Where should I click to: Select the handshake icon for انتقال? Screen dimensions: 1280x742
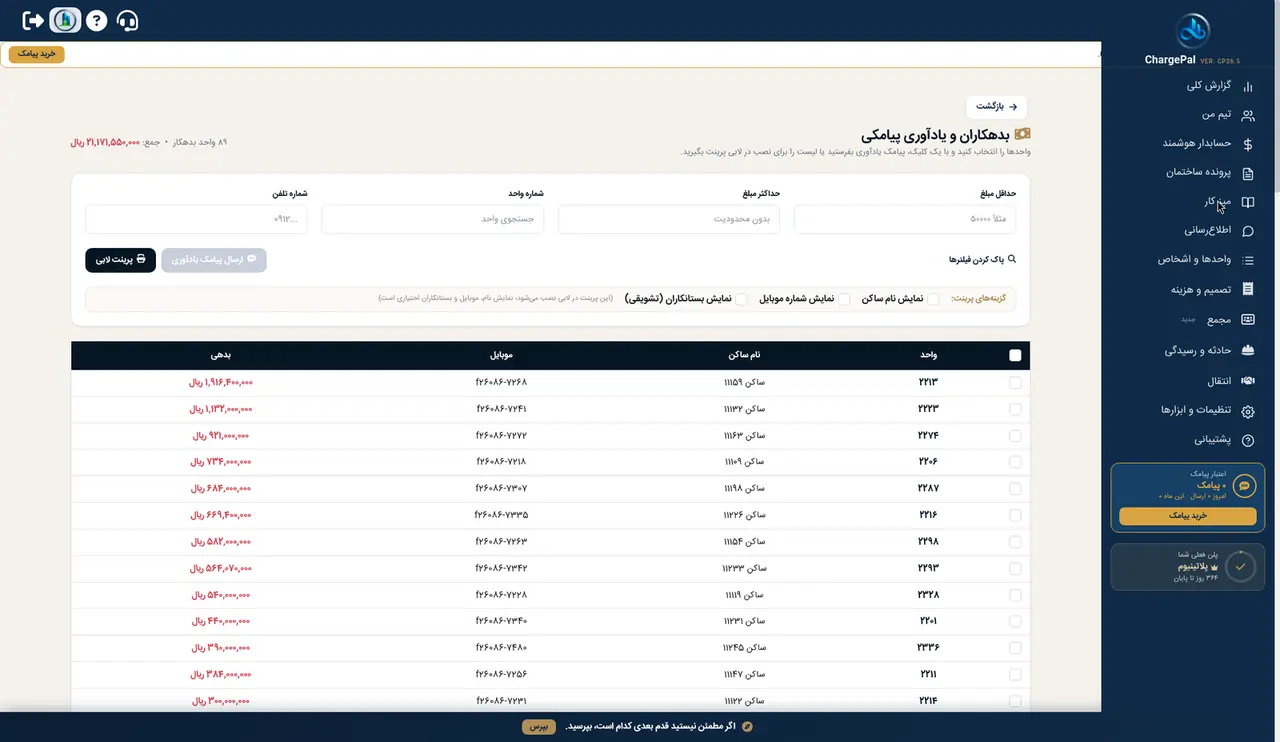coord(1247,381)
